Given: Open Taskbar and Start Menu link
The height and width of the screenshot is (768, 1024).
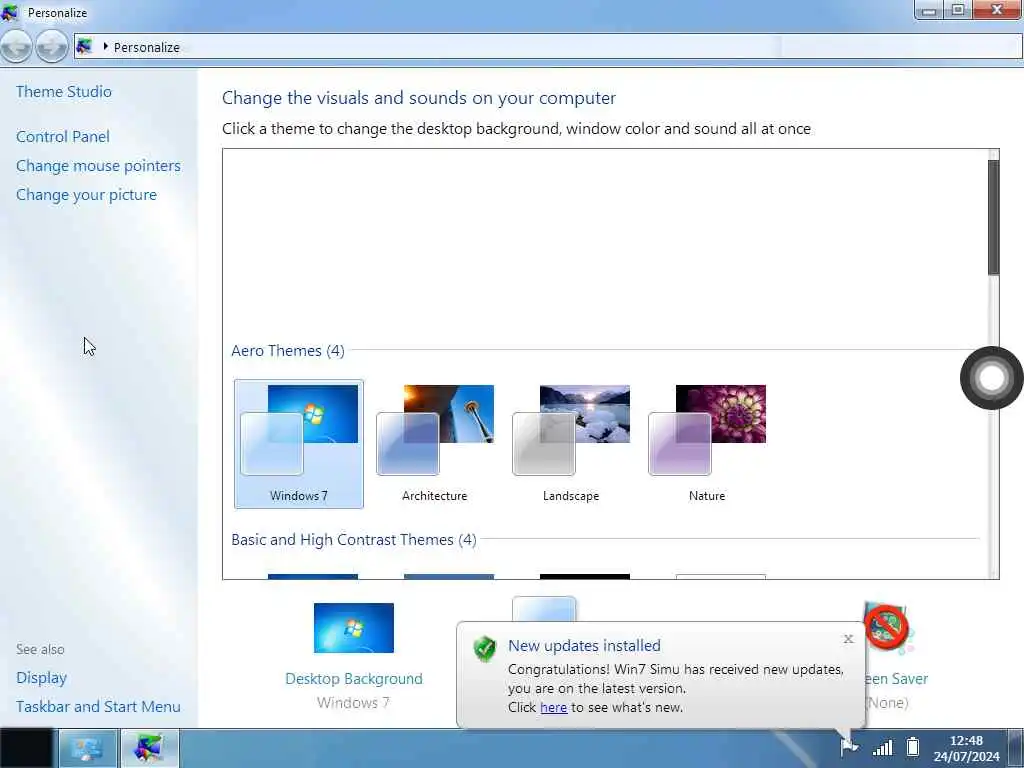Looking at the screenshot, I should pyautogui.click(x=99, y=707).
